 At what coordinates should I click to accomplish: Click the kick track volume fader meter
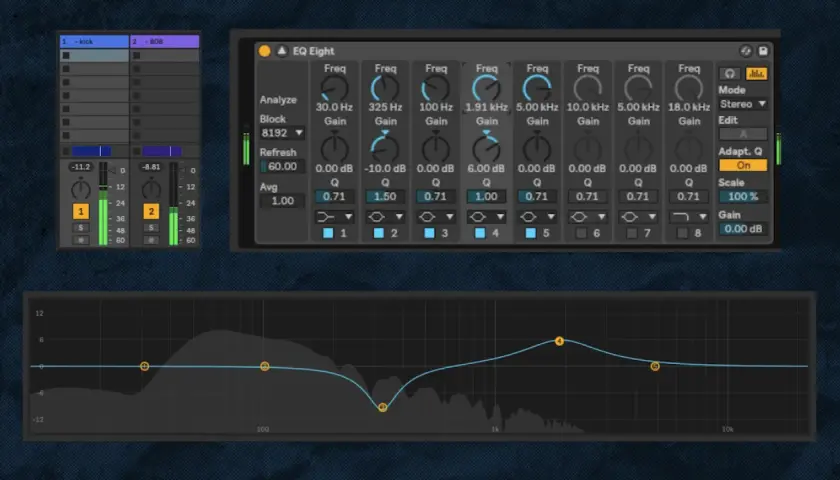pyautogui.click(x=103, y=204)
